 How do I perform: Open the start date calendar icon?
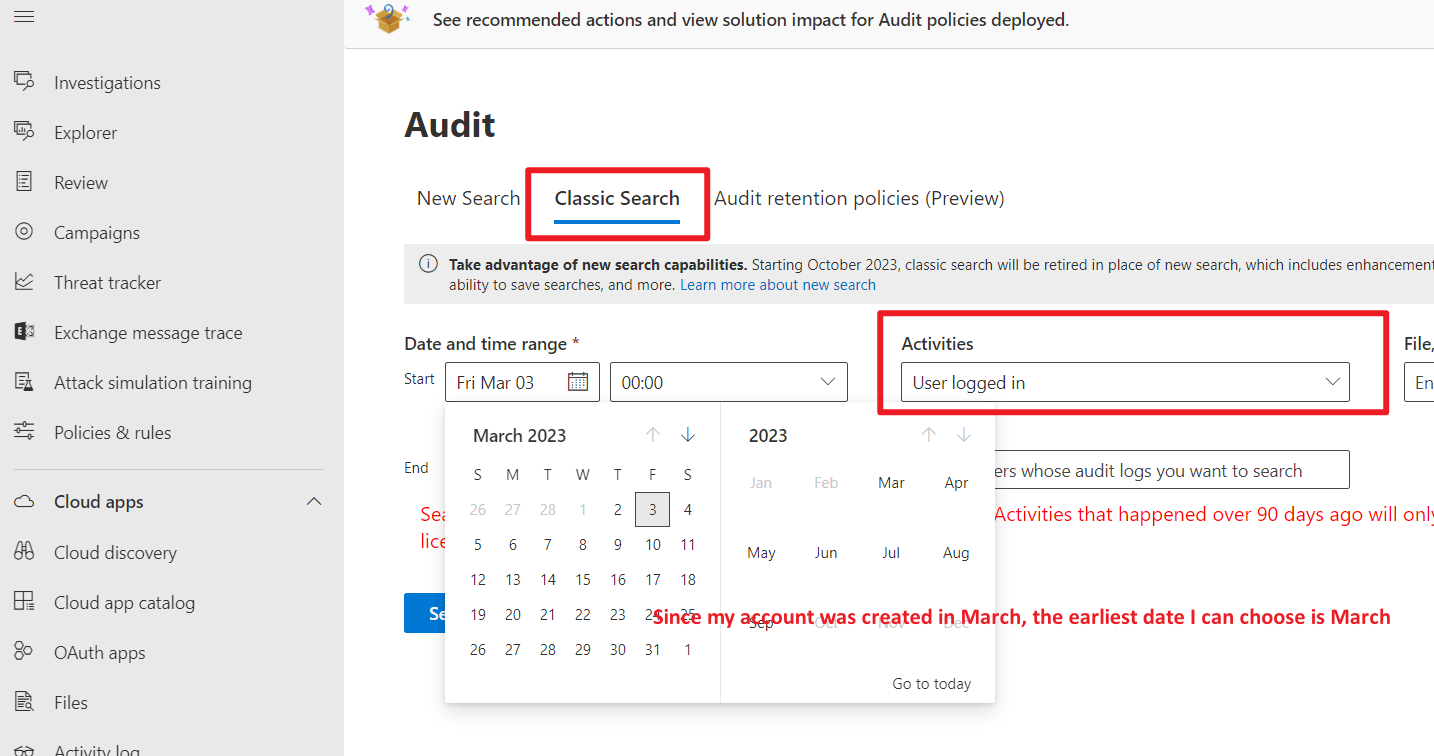coord(578,382)
